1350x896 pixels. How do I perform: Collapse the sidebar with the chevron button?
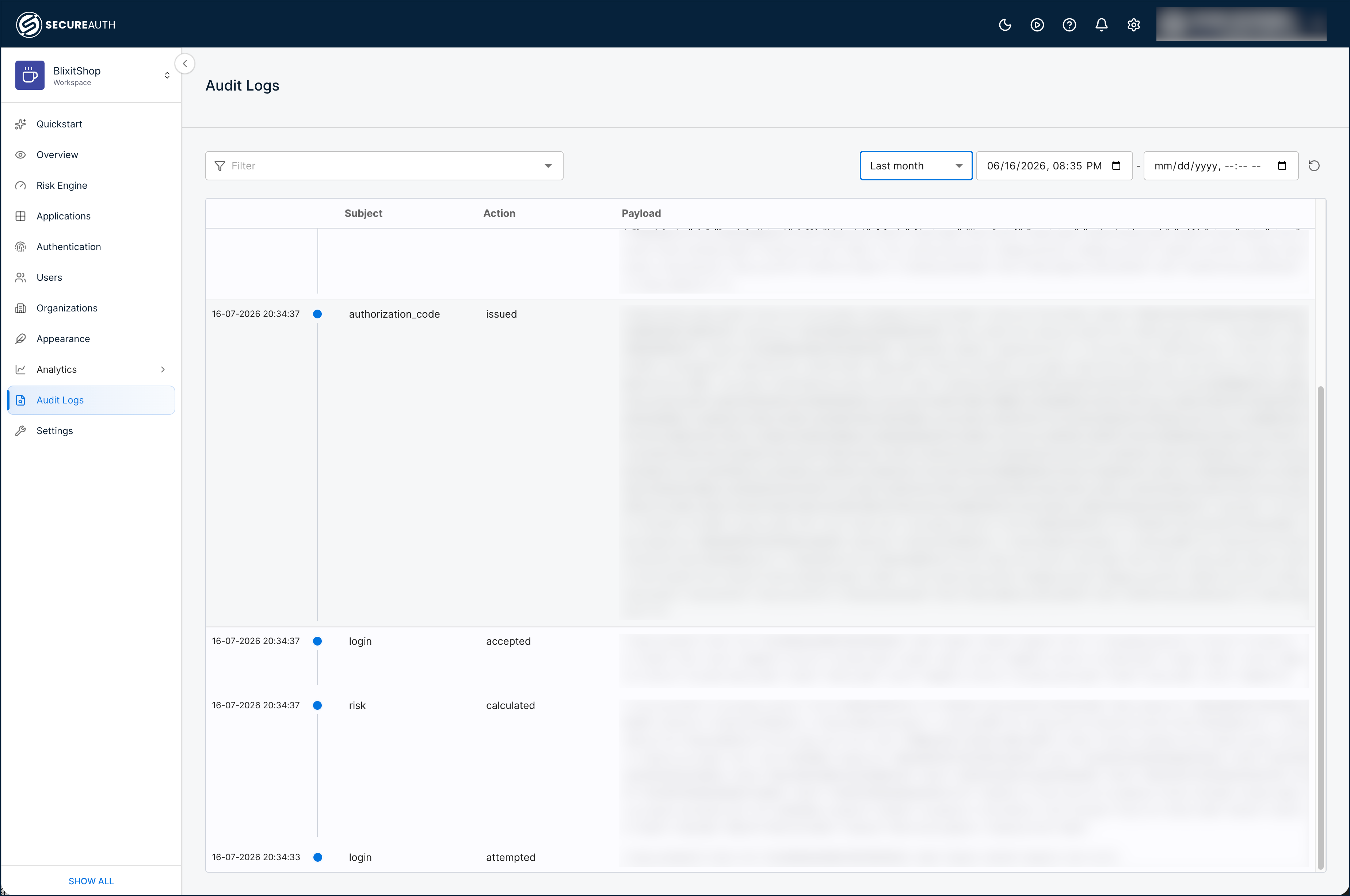184,64
